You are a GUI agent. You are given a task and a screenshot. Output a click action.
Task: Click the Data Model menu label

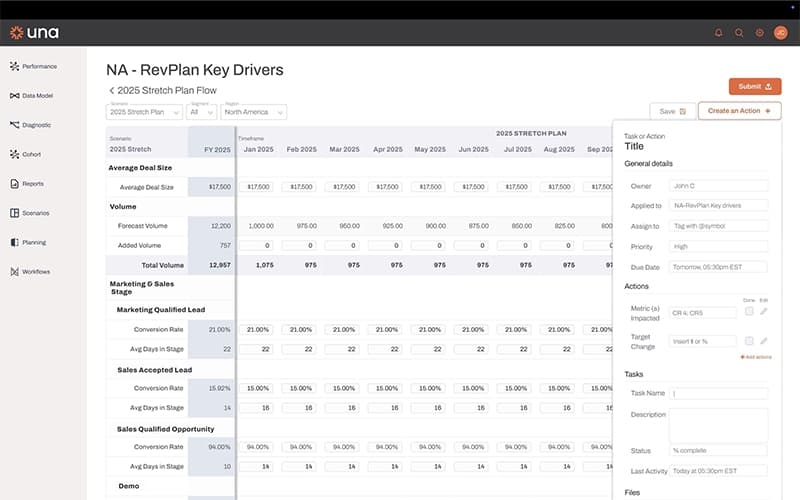point(38,95)
